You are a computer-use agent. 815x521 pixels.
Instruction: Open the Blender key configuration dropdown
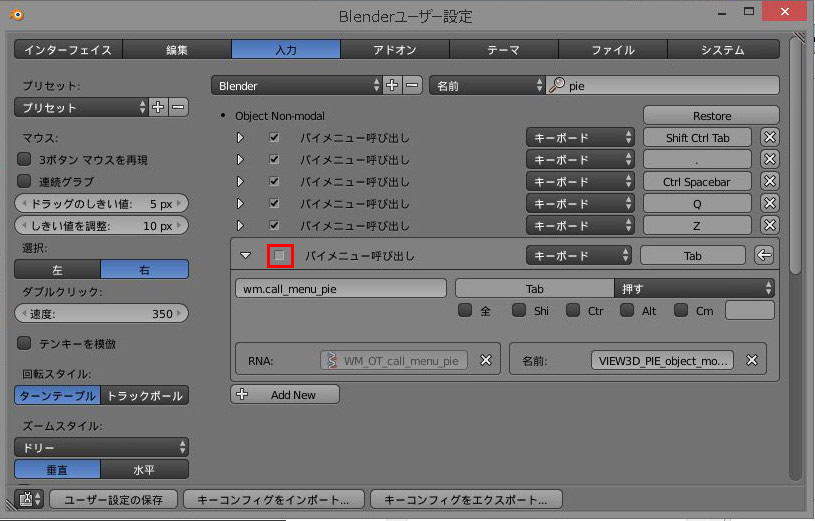tap(297, 85)
